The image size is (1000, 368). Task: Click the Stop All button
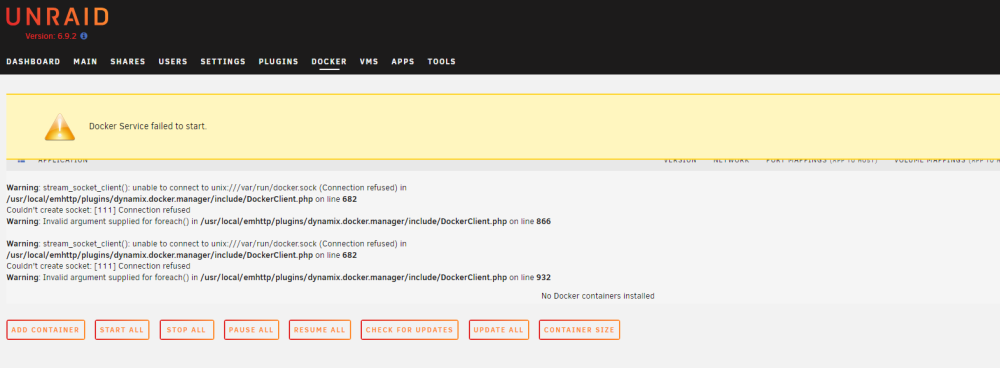tap(186, 330)
